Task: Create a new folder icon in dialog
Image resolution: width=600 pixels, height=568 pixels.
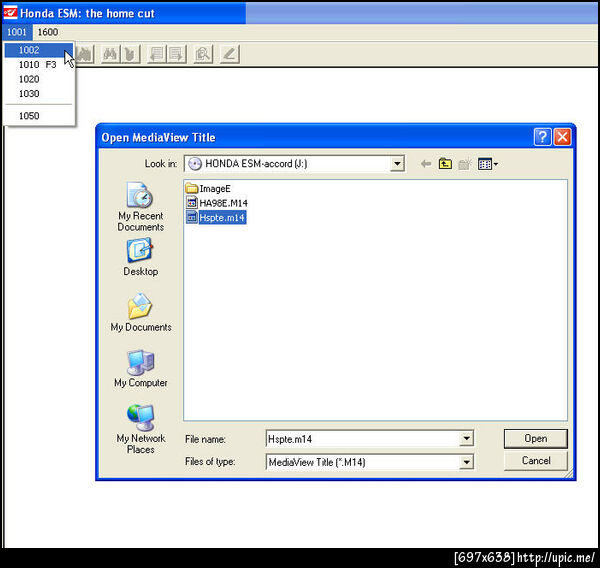Action: 465,164
